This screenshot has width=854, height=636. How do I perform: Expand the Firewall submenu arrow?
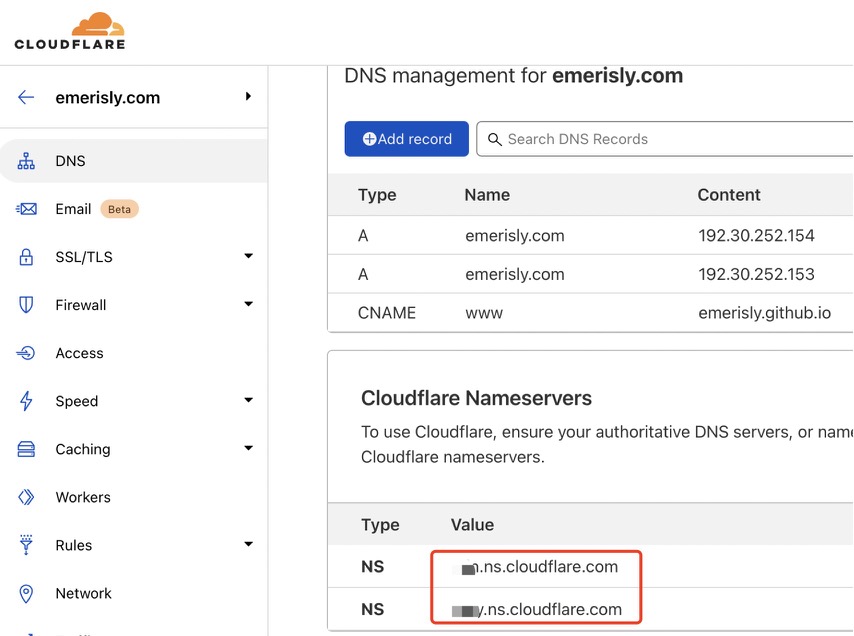(x=248, y=305)
